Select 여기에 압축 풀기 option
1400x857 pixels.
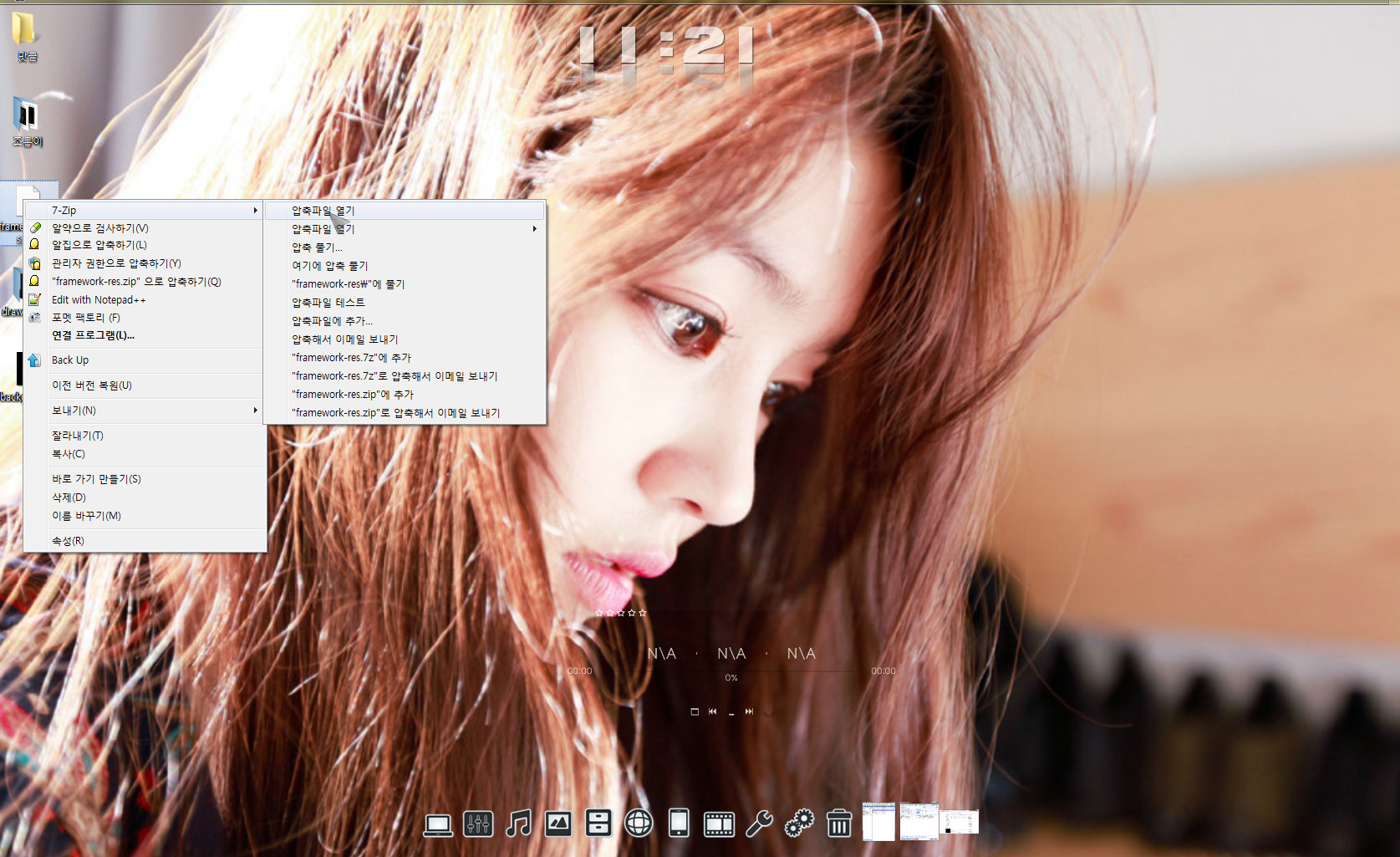click(x=329, y=266)
